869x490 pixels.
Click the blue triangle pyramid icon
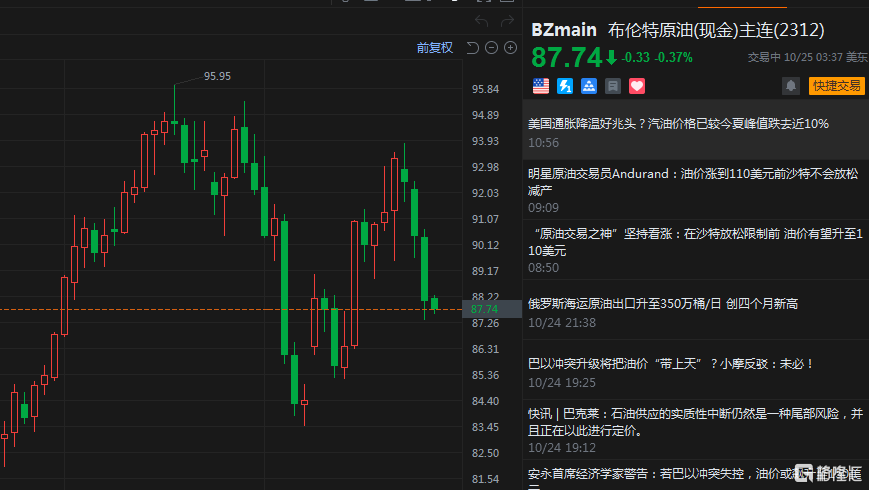[589, 86]
